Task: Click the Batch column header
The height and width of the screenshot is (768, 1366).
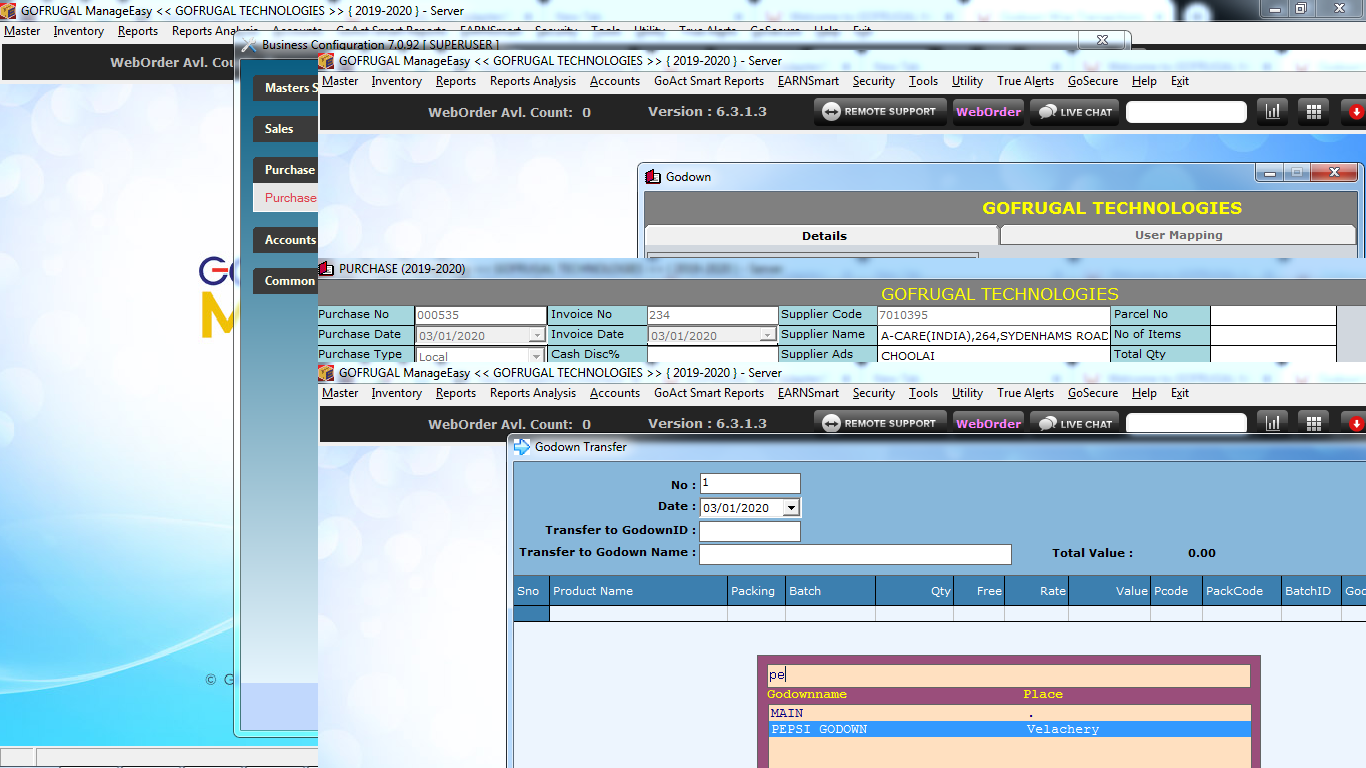Action: (830, 591)
